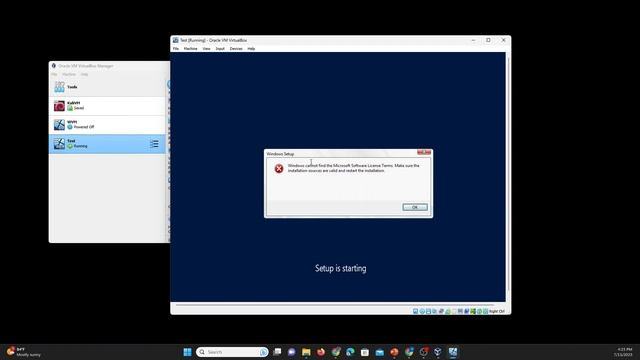Click the Kali VM red dragon icon
The height and width of the screenshot is (360, 640).
coord(59,106)
